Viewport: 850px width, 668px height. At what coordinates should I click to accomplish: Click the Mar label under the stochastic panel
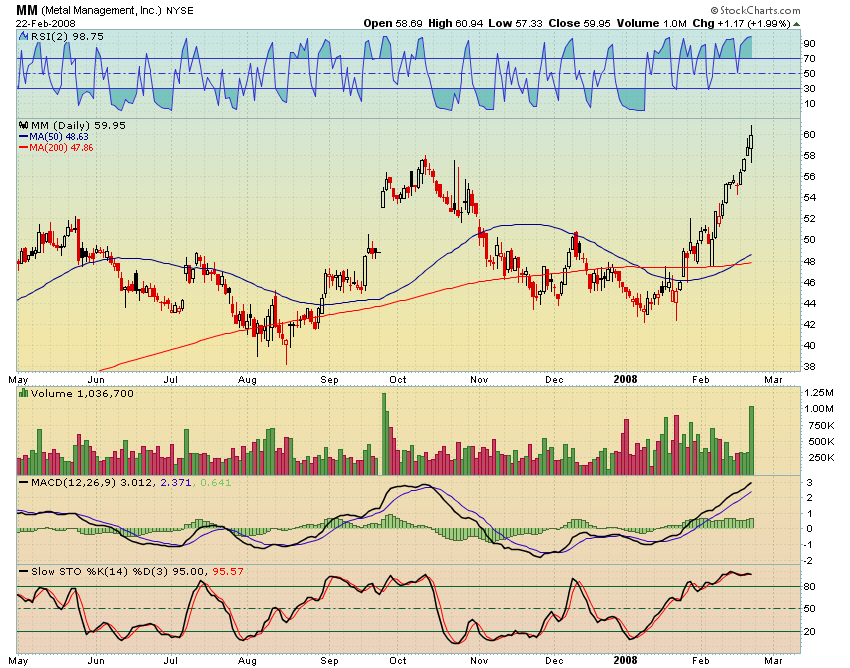coord(773,660)
